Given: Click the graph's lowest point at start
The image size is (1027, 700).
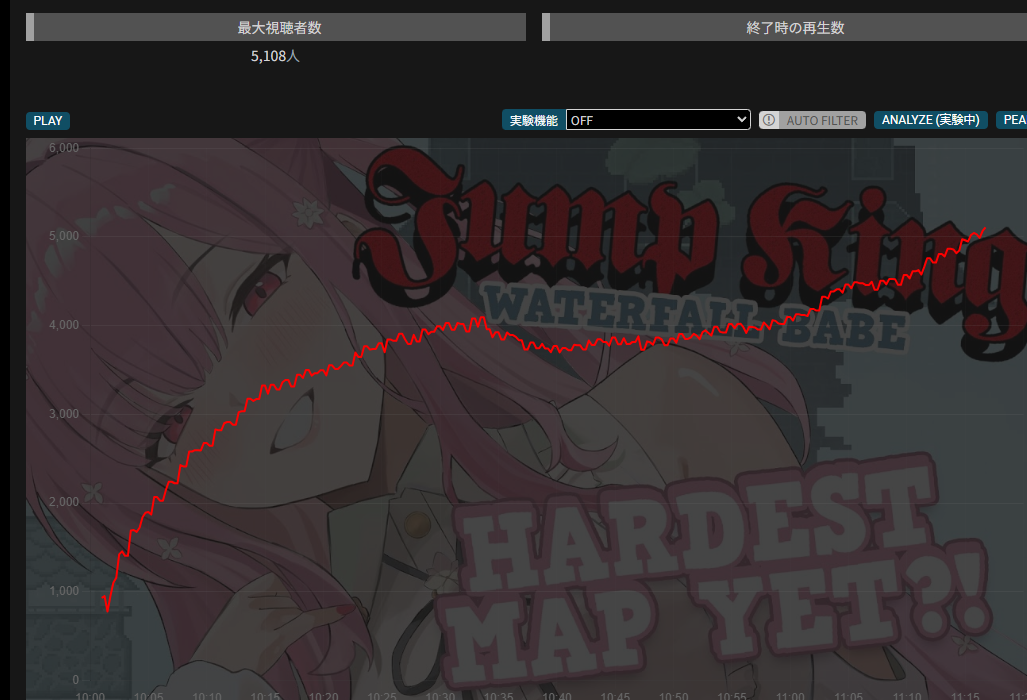Looking at the screenshot, I should pos(107,610).
